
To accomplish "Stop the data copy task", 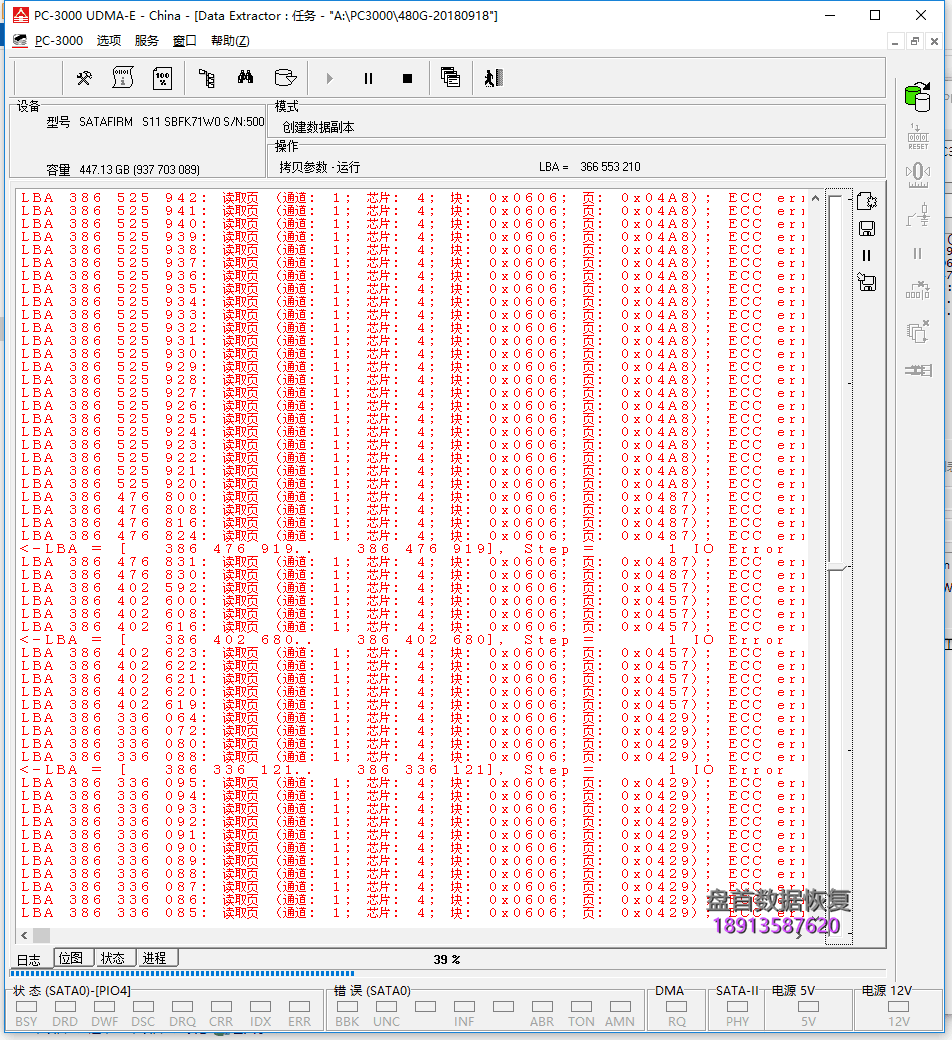I will (407, 78).
